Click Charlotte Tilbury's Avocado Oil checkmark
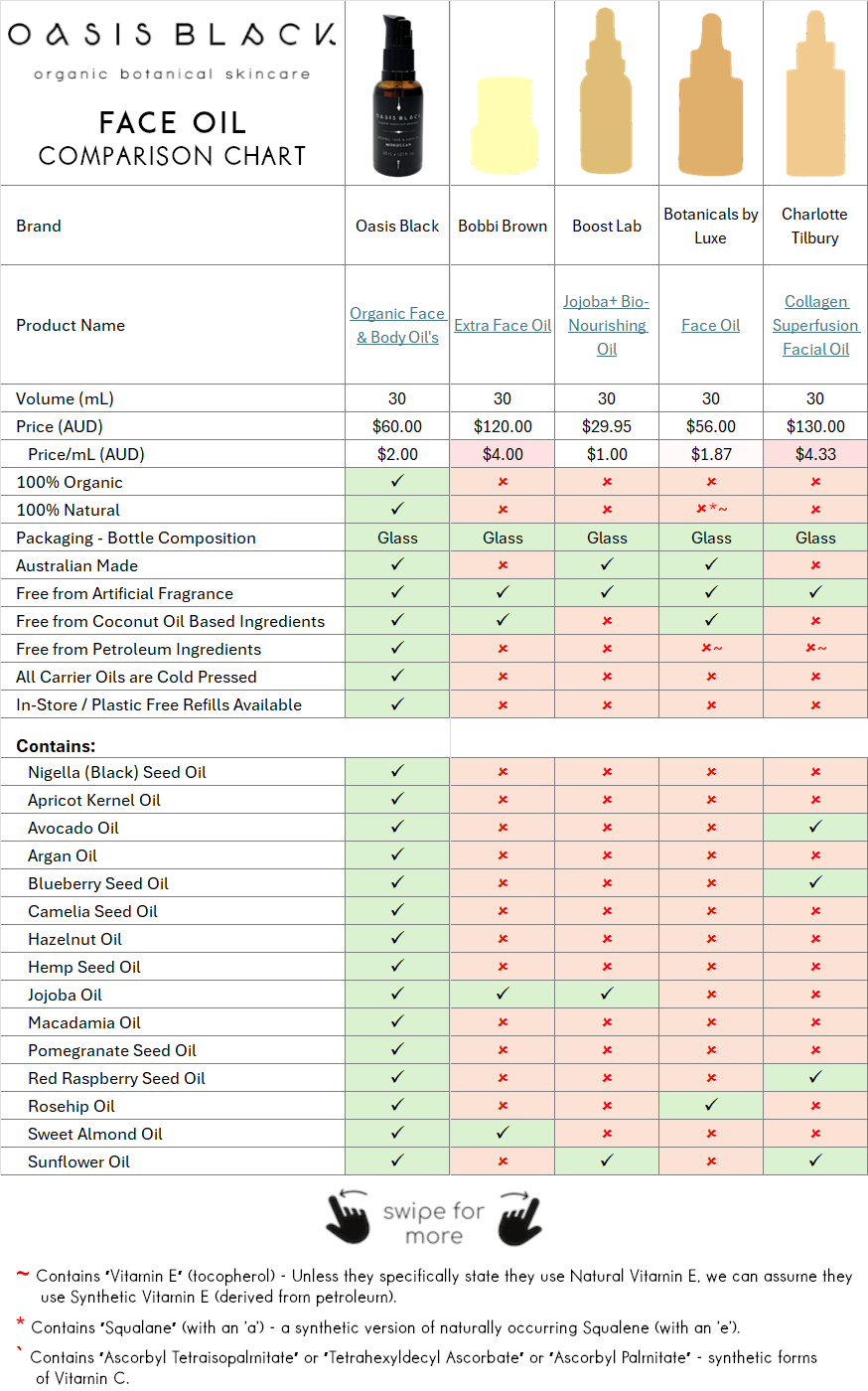Viewport: 868px width, 1391px height. (815, 827)
